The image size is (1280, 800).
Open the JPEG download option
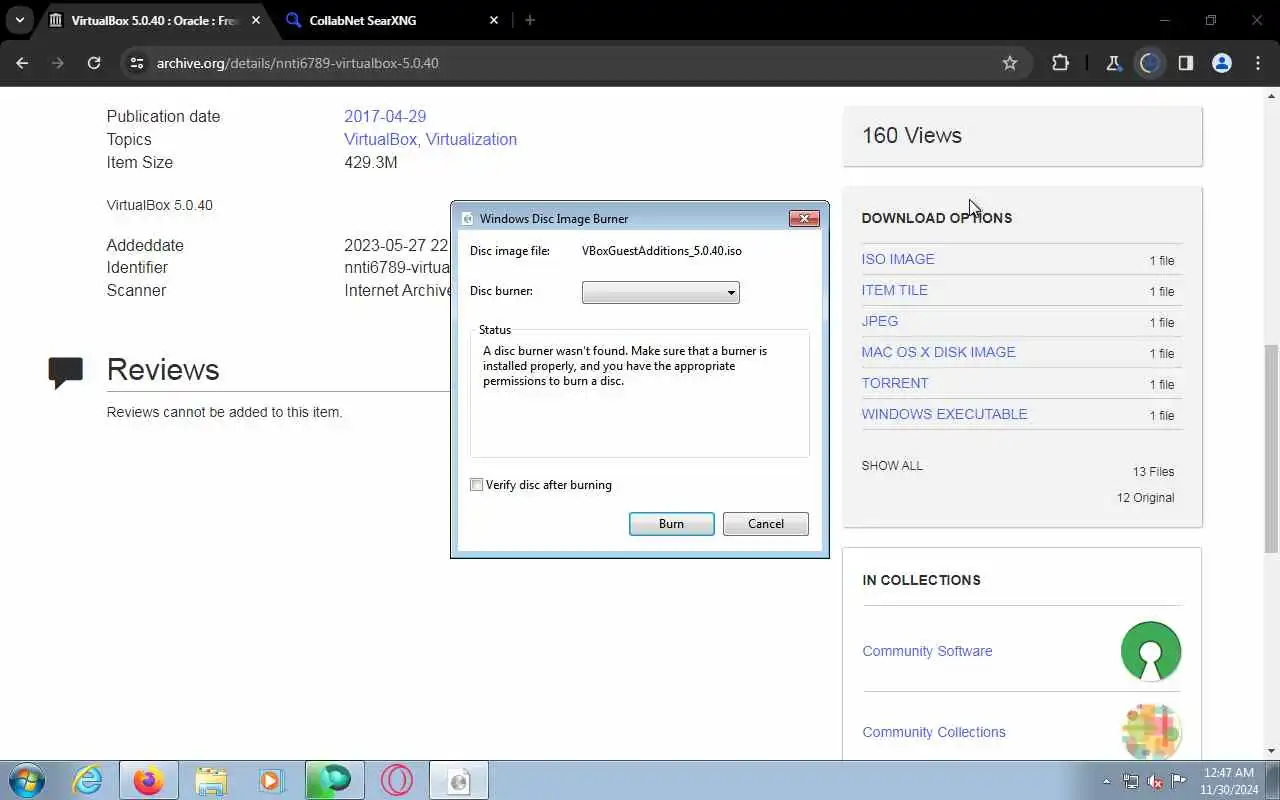click(x=879, y=321)
